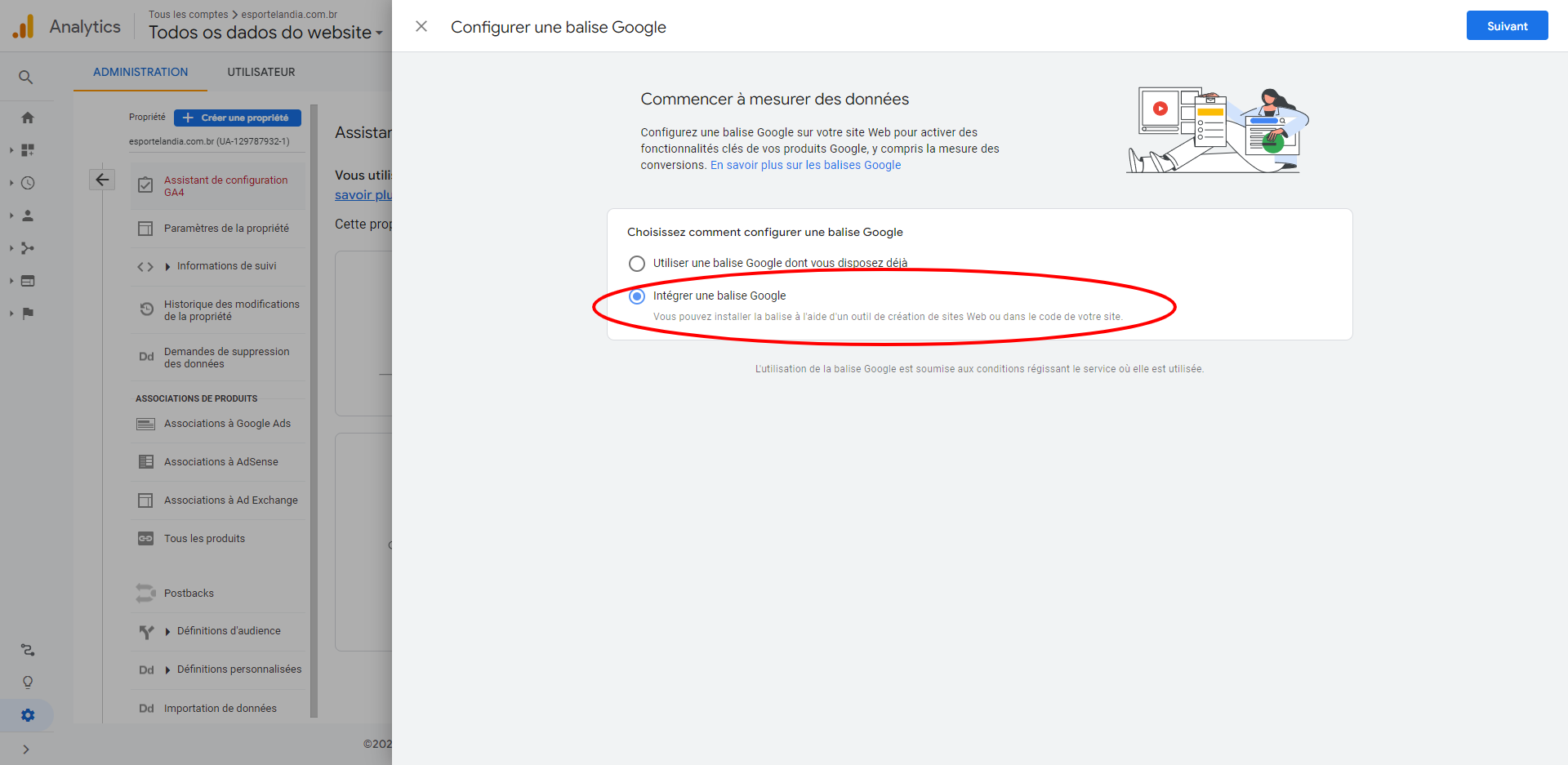
Task: Open the Audience person icon in sidebar
Action: pyautogui.click(x=28, y=216)
